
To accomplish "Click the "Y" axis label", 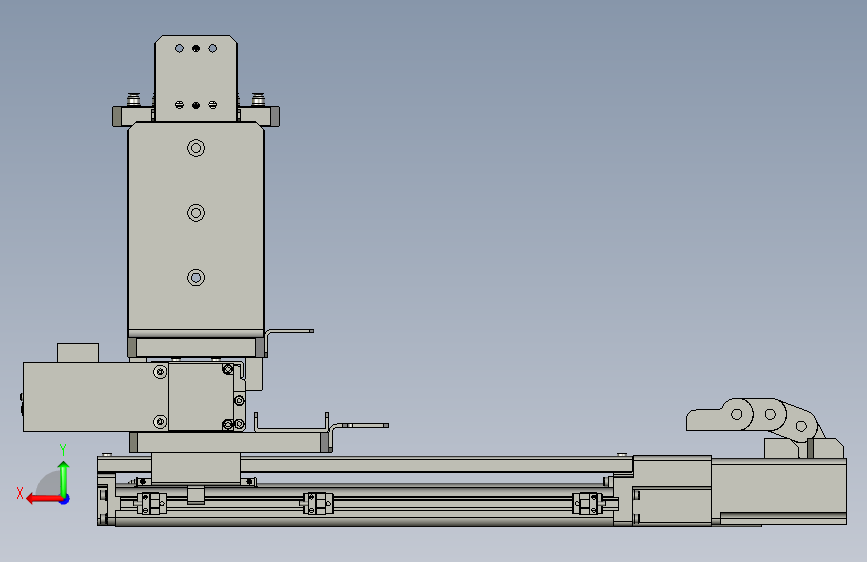I will [x=63, y=449].
